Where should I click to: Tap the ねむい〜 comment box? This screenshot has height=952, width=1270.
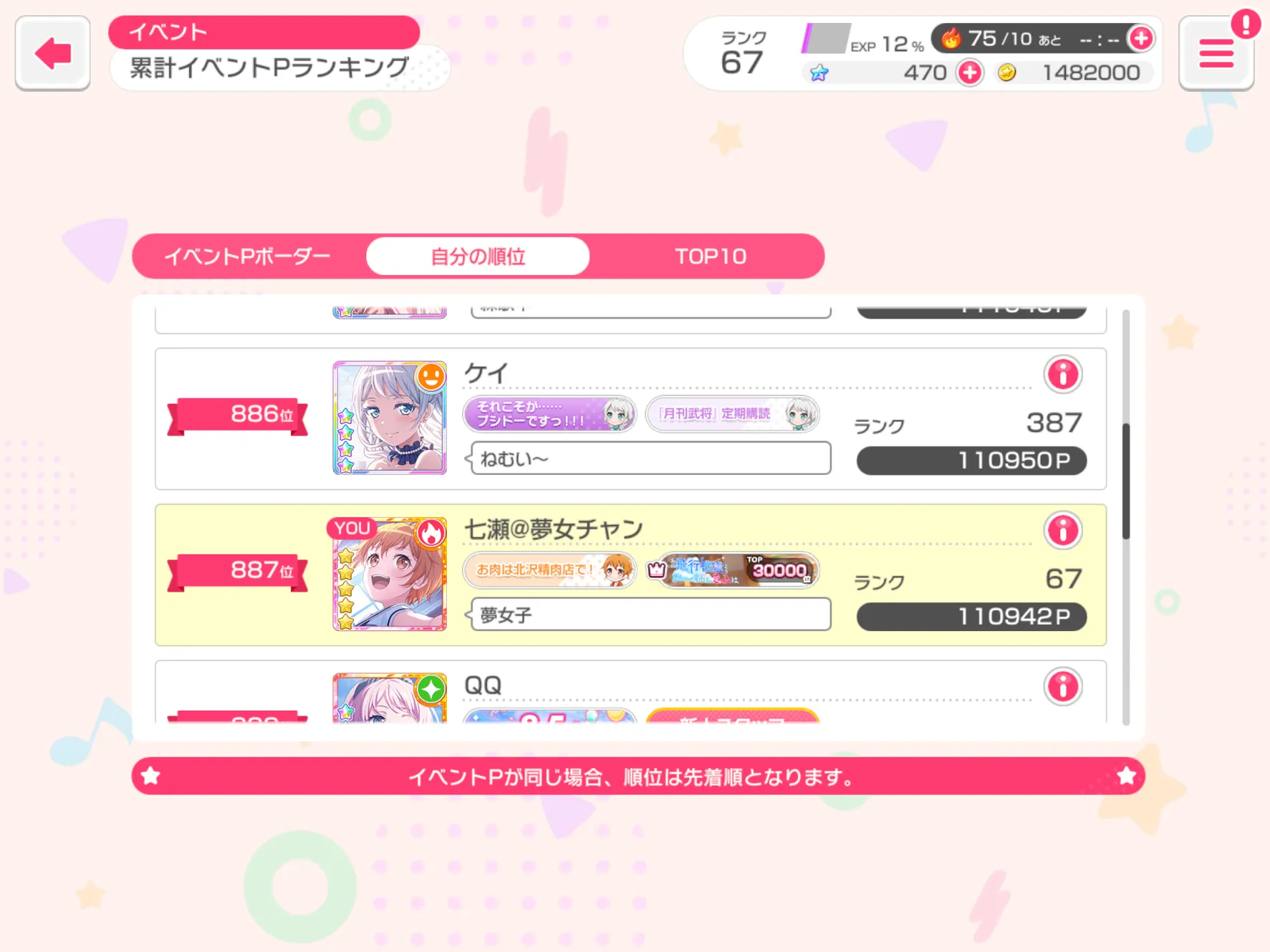point(649,458)
